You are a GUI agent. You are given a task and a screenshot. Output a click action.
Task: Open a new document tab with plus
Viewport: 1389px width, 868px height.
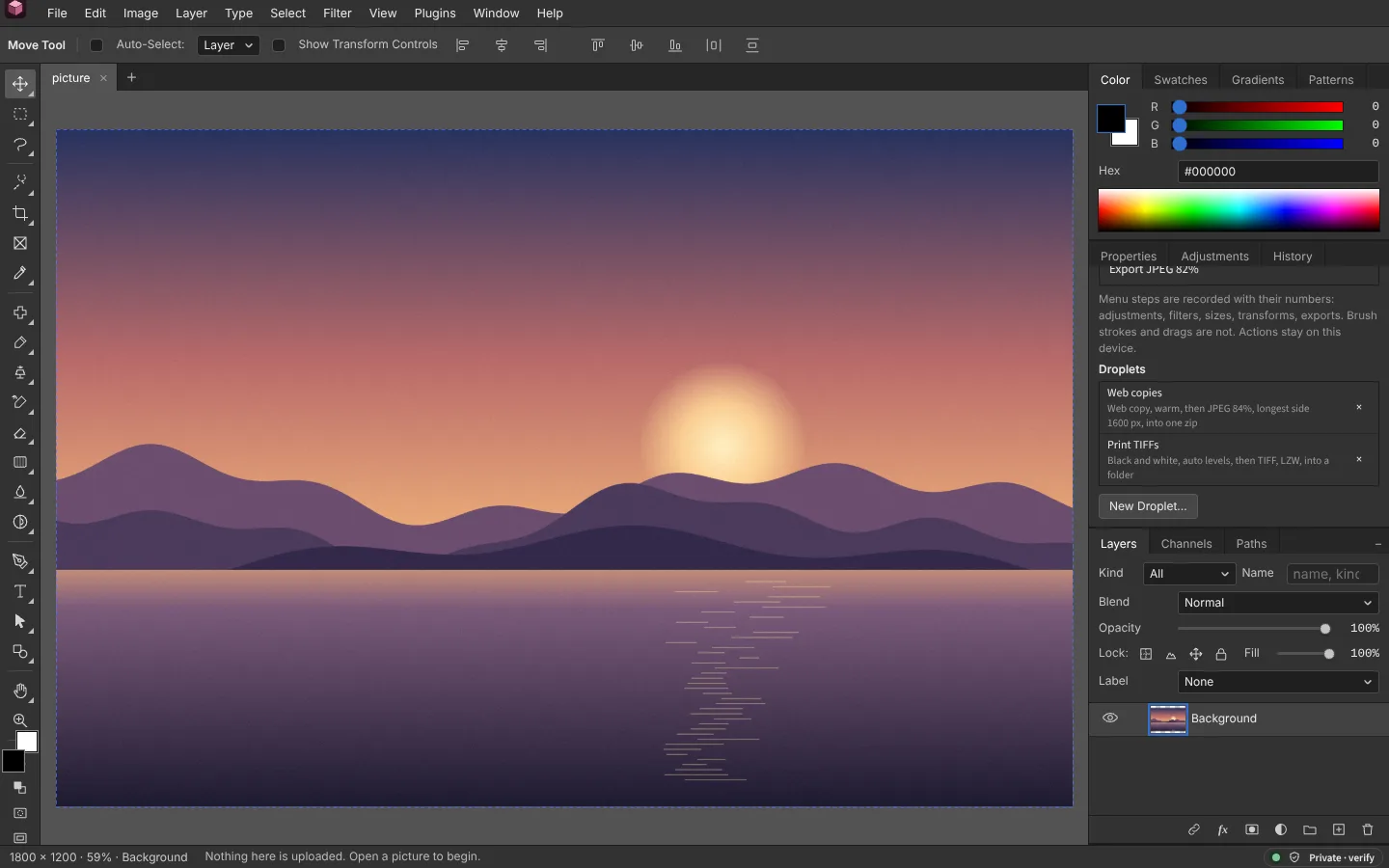[132, 78]
